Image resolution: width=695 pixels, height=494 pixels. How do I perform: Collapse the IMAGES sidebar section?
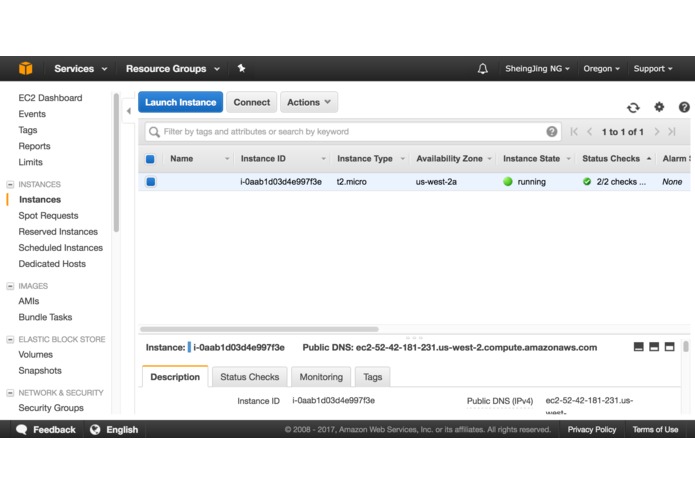pyautogui.click(x=10, y=286)
